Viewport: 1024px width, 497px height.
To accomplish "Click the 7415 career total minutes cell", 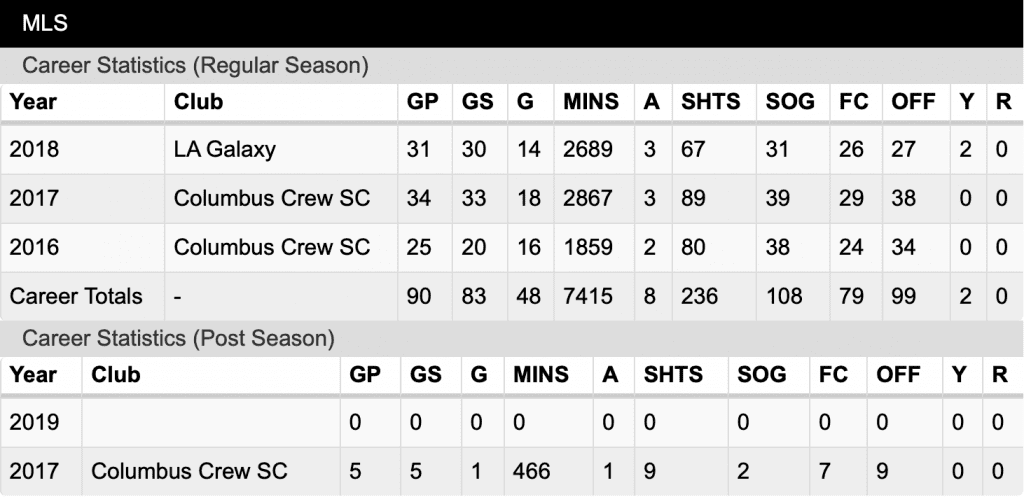I will pos(588,296).
